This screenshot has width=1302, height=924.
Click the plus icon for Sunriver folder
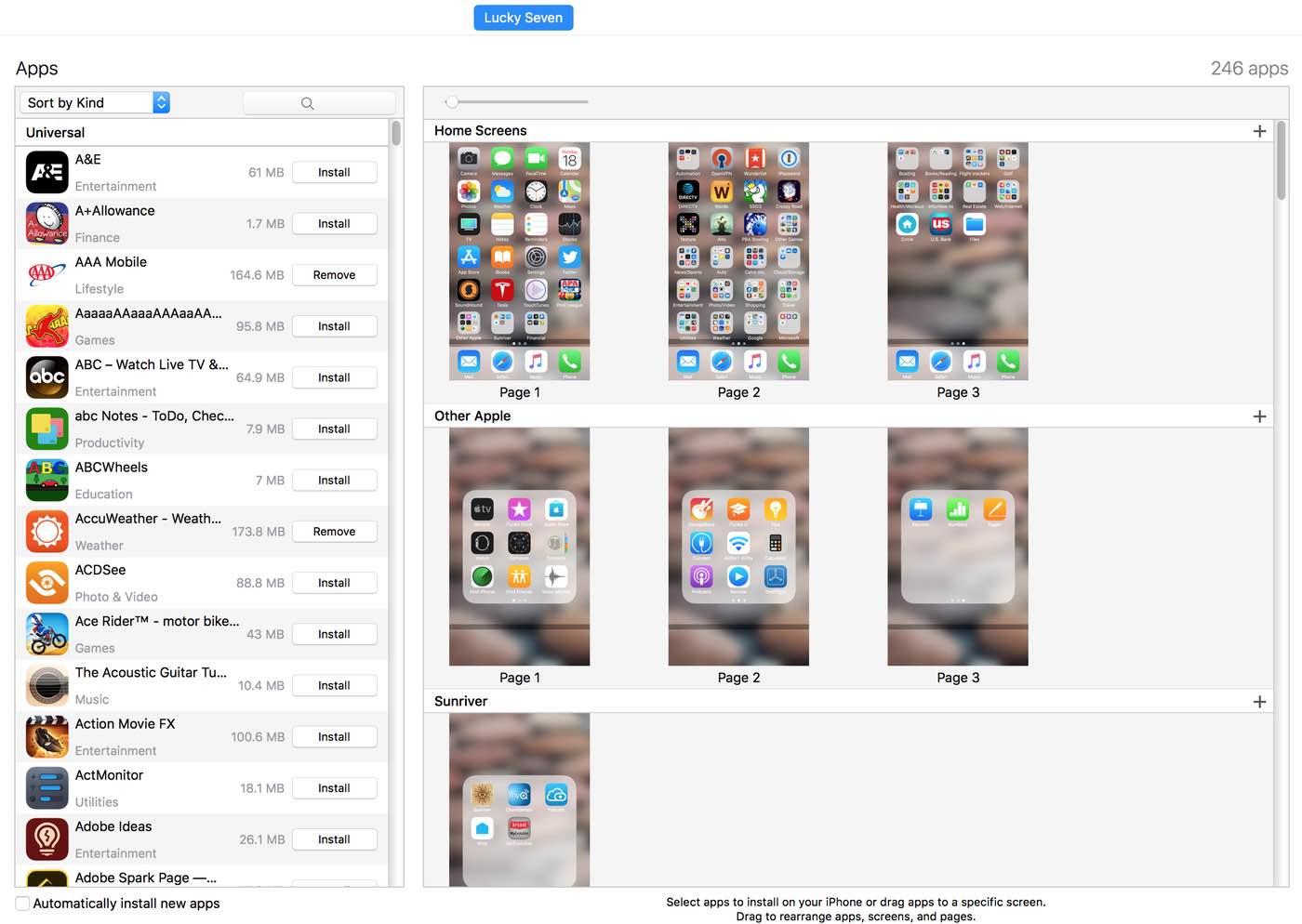(x=1259, y=702)
